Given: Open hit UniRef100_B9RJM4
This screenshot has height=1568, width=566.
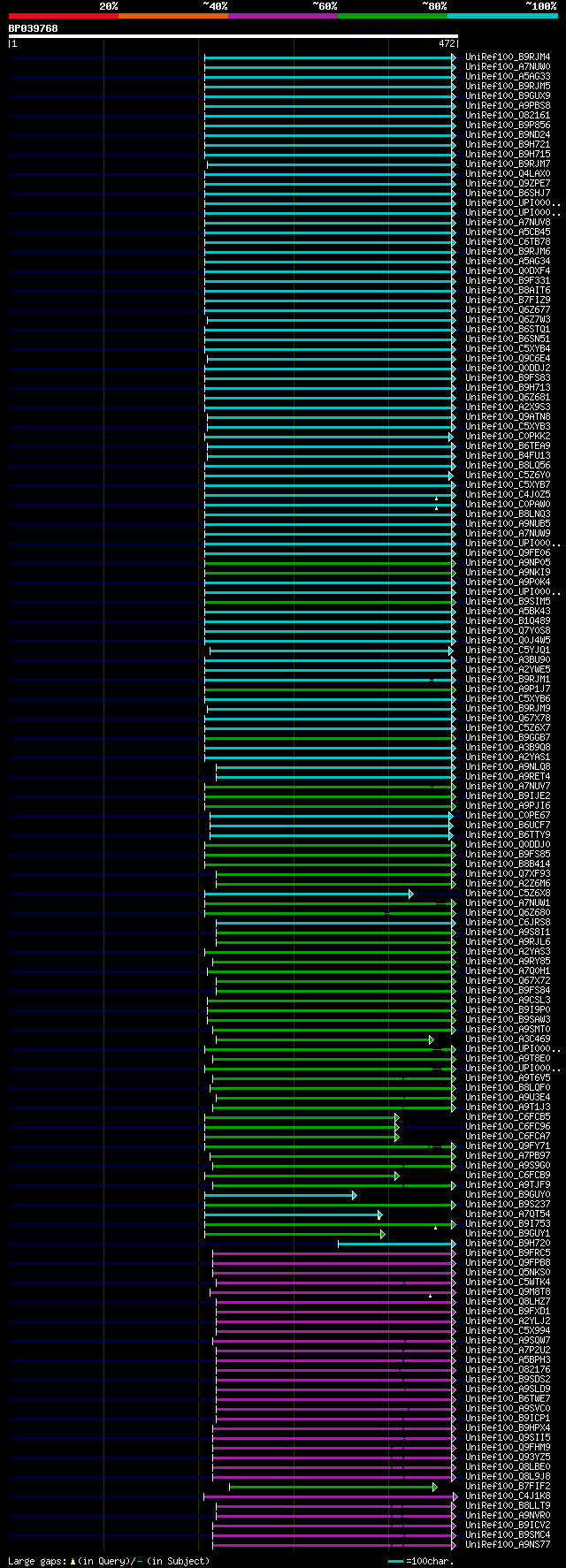Looking at the screenshot, I should (x=508, y=57).
